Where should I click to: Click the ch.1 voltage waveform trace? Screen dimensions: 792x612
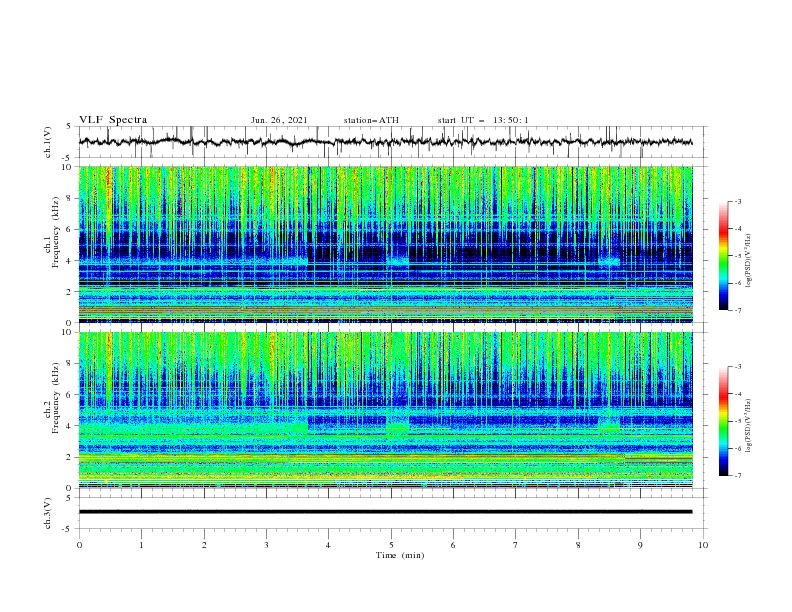[385, 142]
